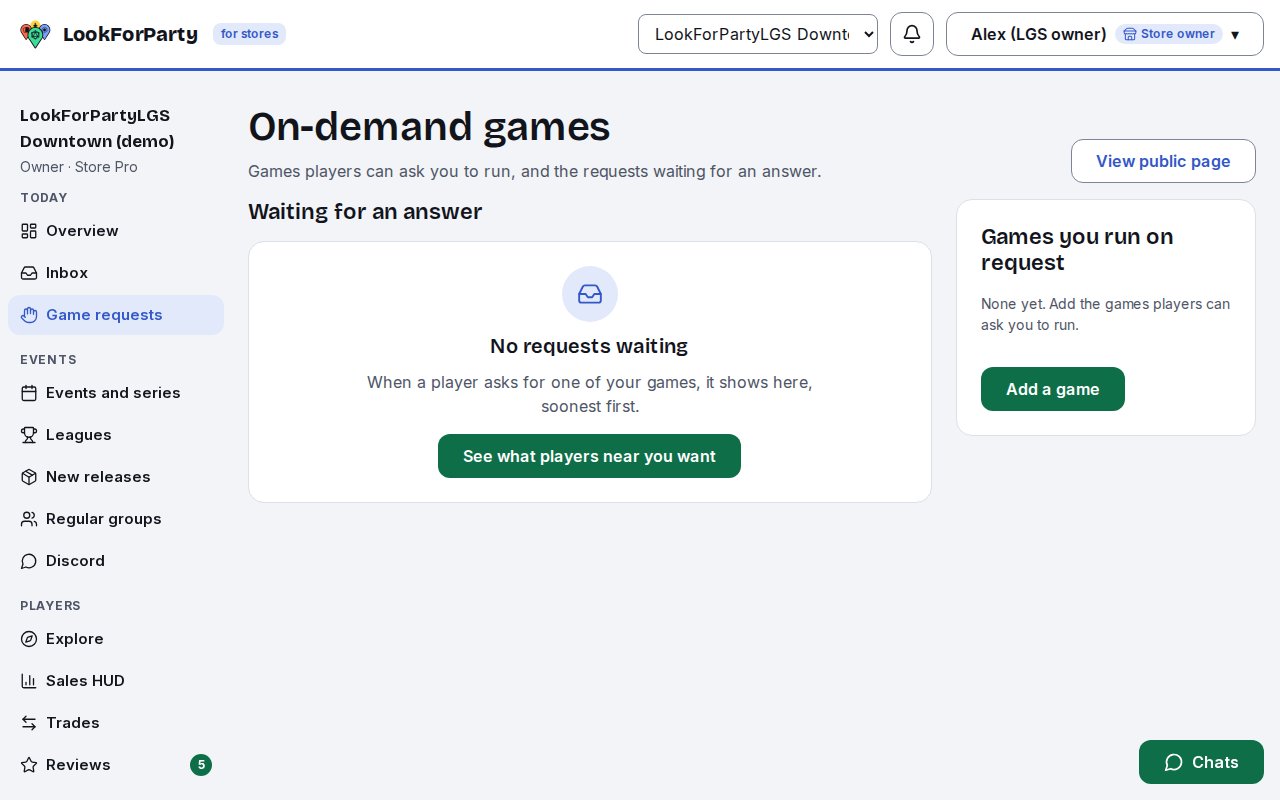Open Inbox from the sidebar

(x=116, y=273)
